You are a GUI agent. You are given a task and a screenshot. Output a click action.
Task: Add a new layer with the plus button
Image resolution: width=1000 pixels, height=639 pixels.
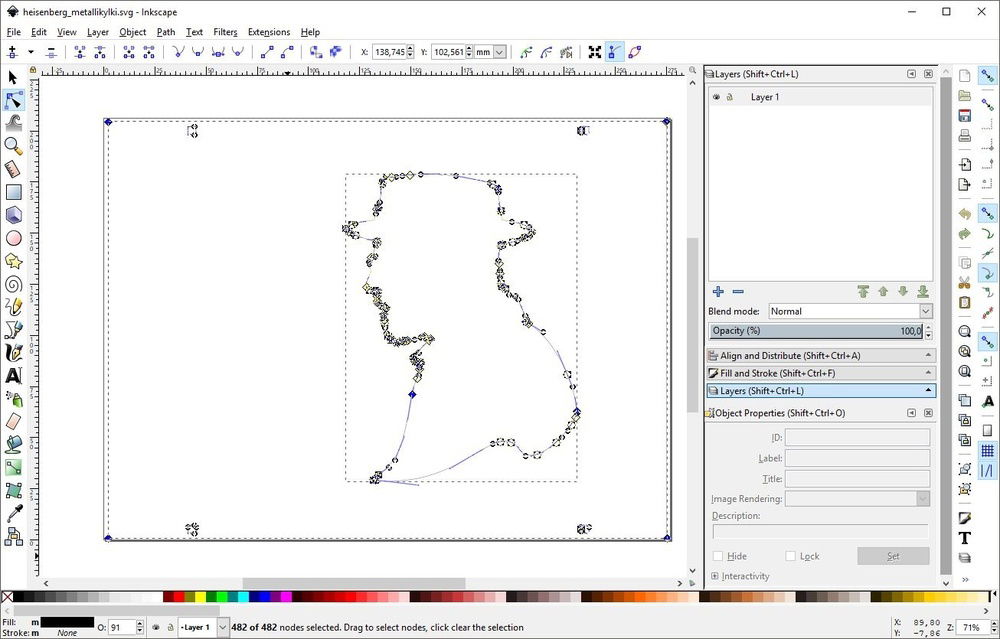point(718,292)
